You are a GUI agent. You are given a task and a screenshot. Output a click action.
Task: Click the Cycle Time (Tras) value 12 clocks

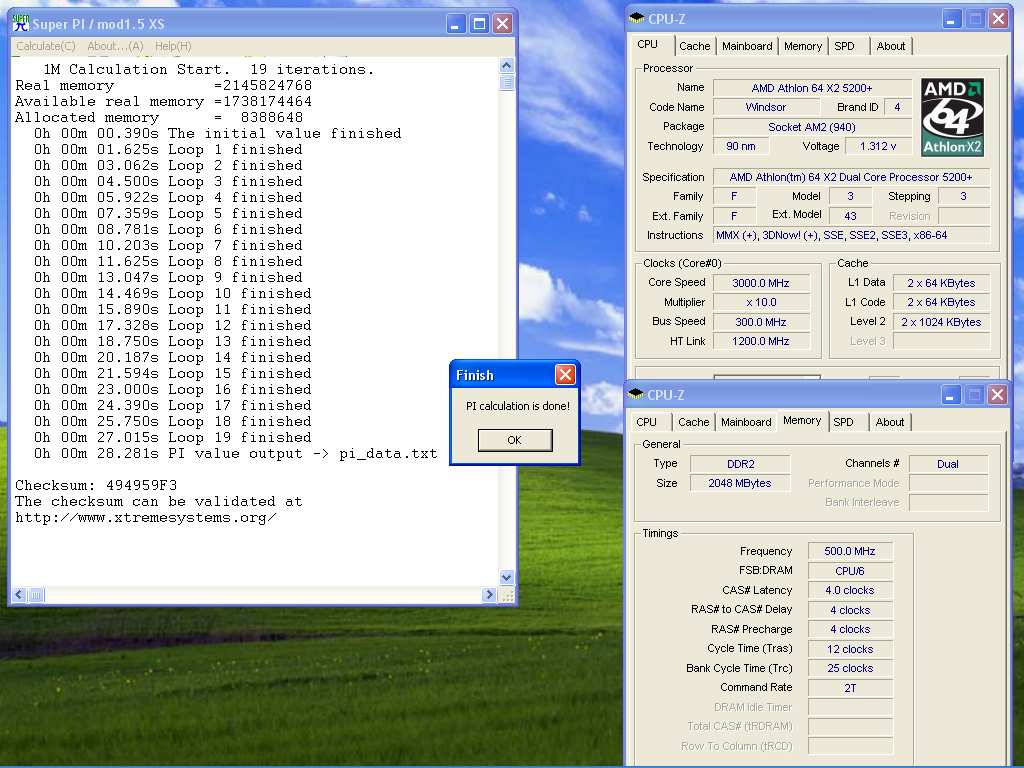(850, 649)
